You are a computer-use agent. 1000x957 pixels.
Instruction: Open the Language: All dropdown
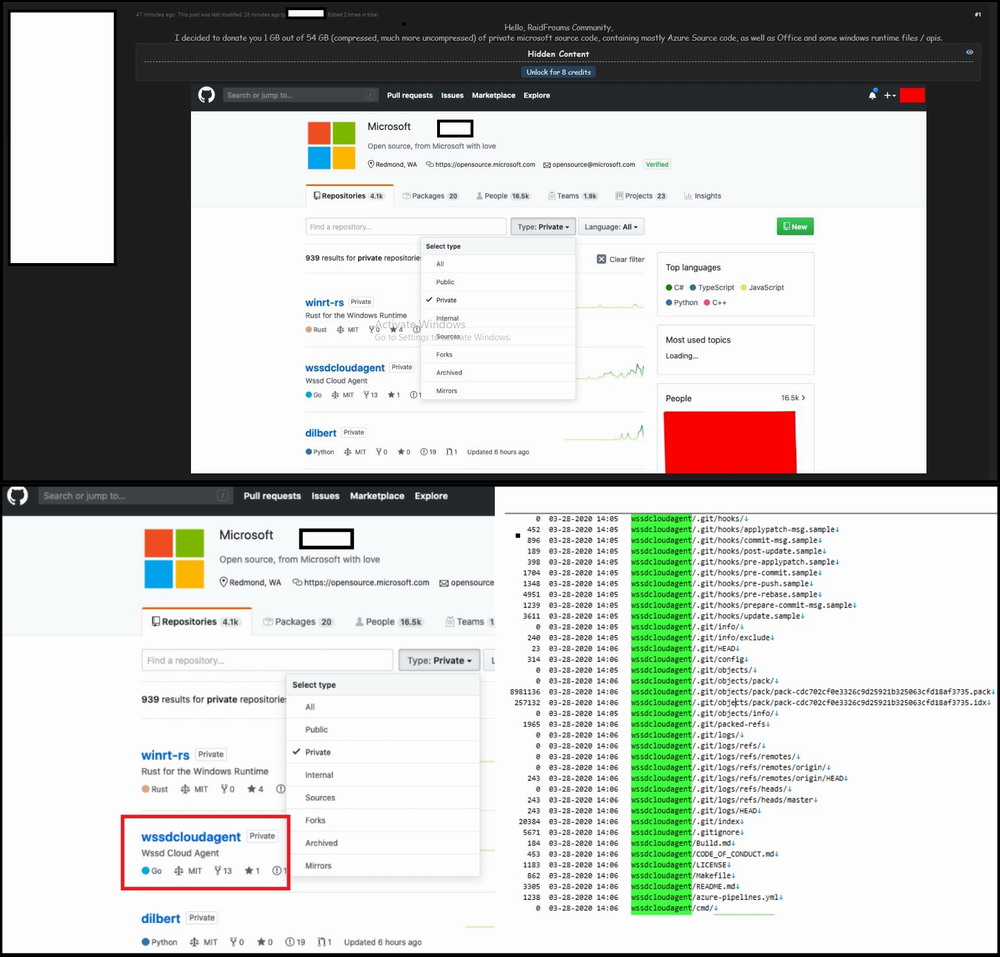click(611, 227)
